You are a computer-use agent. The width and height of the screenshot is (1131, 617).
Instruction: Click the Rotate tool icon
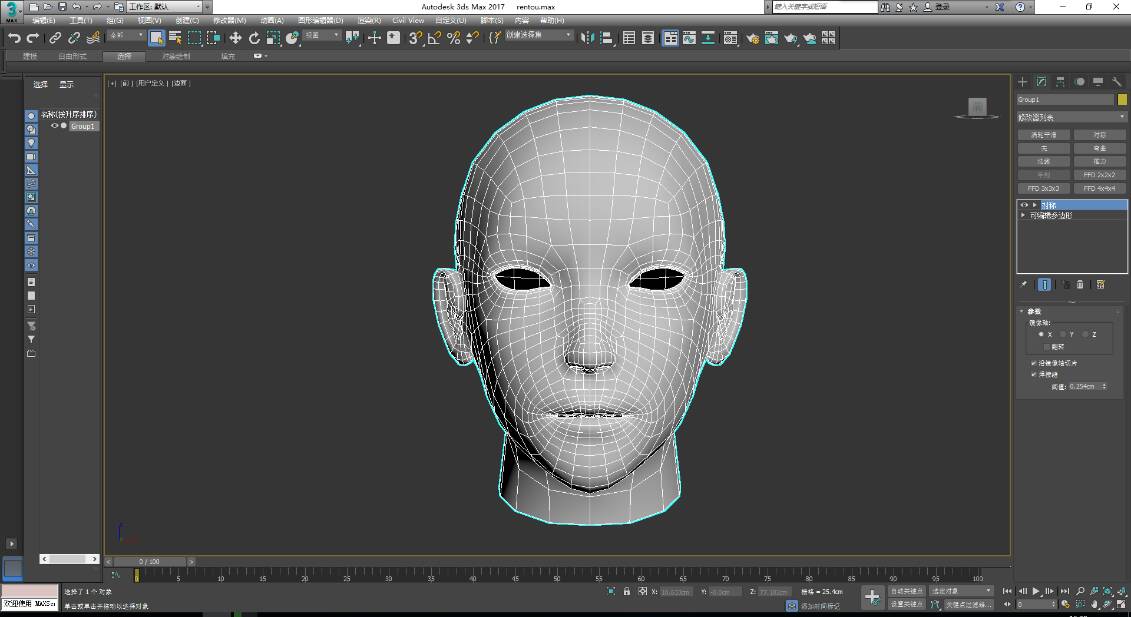coord(254,38)
